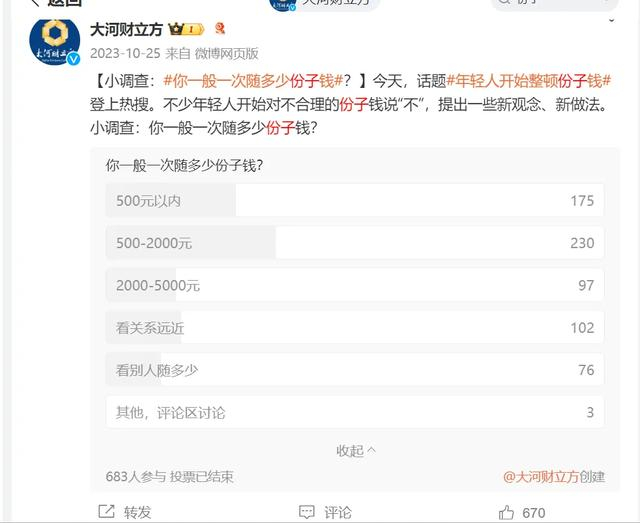Screen dimensions: 640x523
Task: Select the 500-2000元 poll option
Action: click(x=354, y=243)
